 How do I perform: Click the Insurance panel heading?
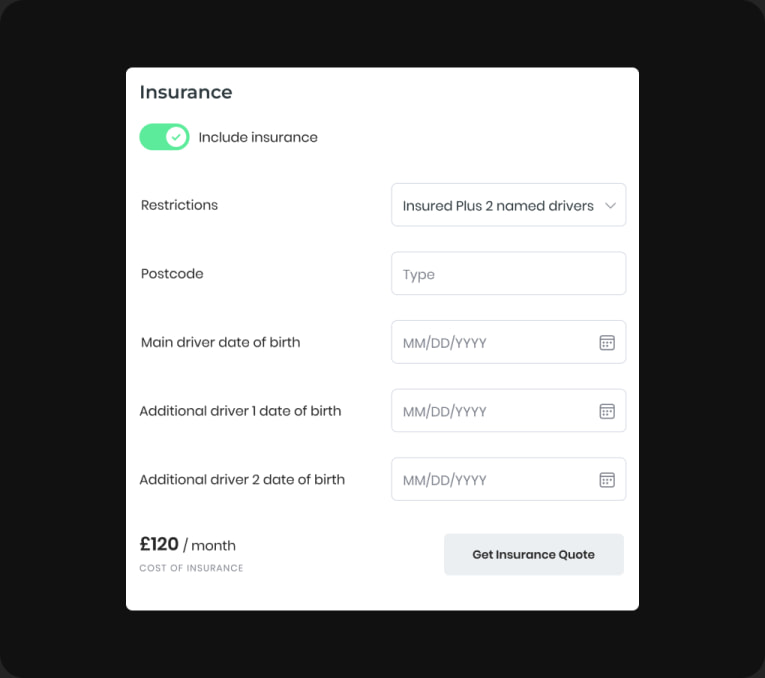pyautogui.click(x=186, y=92)
